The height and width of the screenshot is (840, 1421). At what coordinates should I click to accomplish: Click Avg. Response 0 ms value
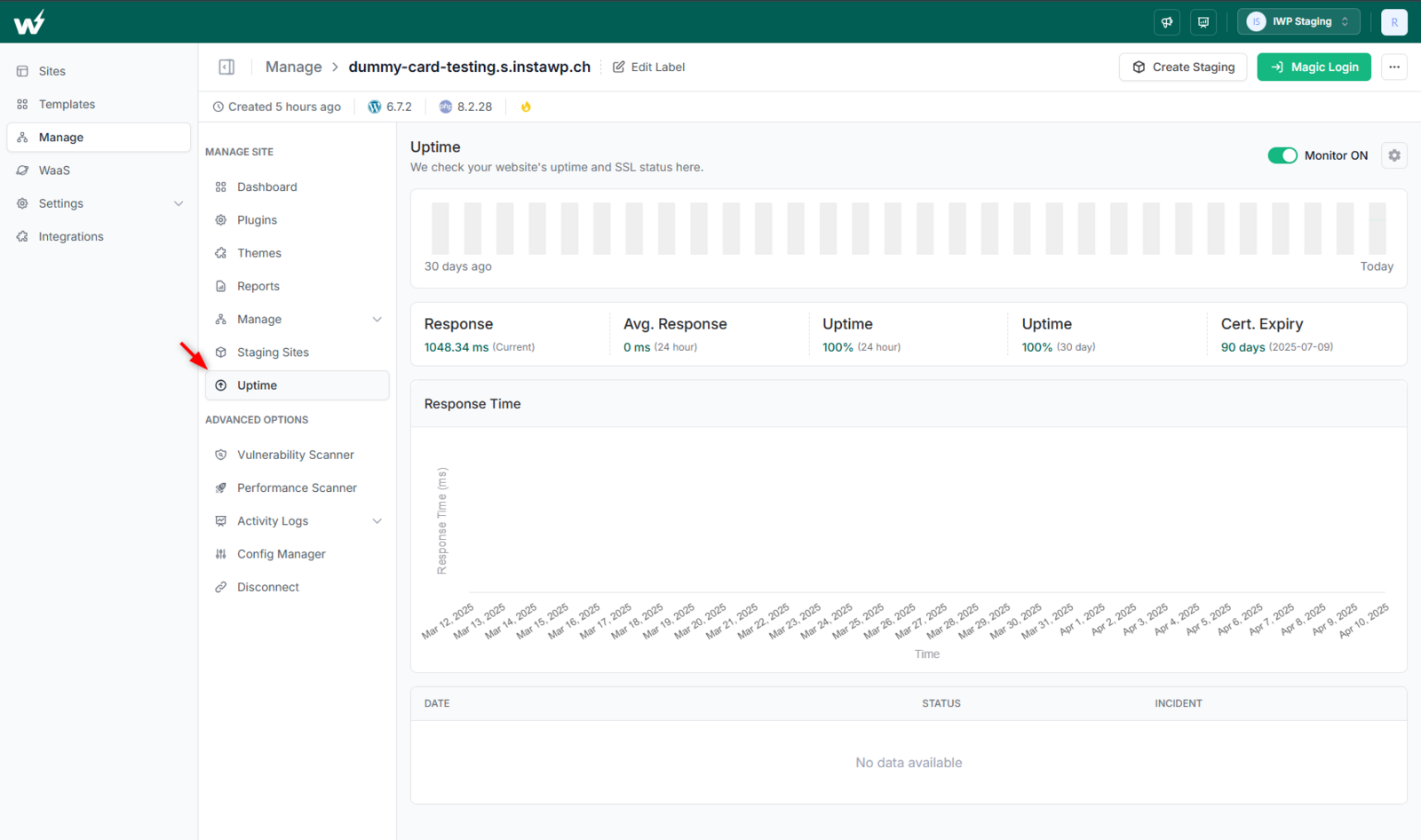(x=637, y=347)
